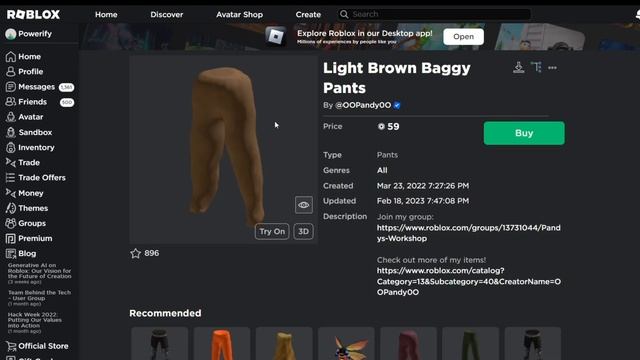Click the download icon beside item title
The width and height of the screenshot is (640, 360).
[x=519, y=67]
